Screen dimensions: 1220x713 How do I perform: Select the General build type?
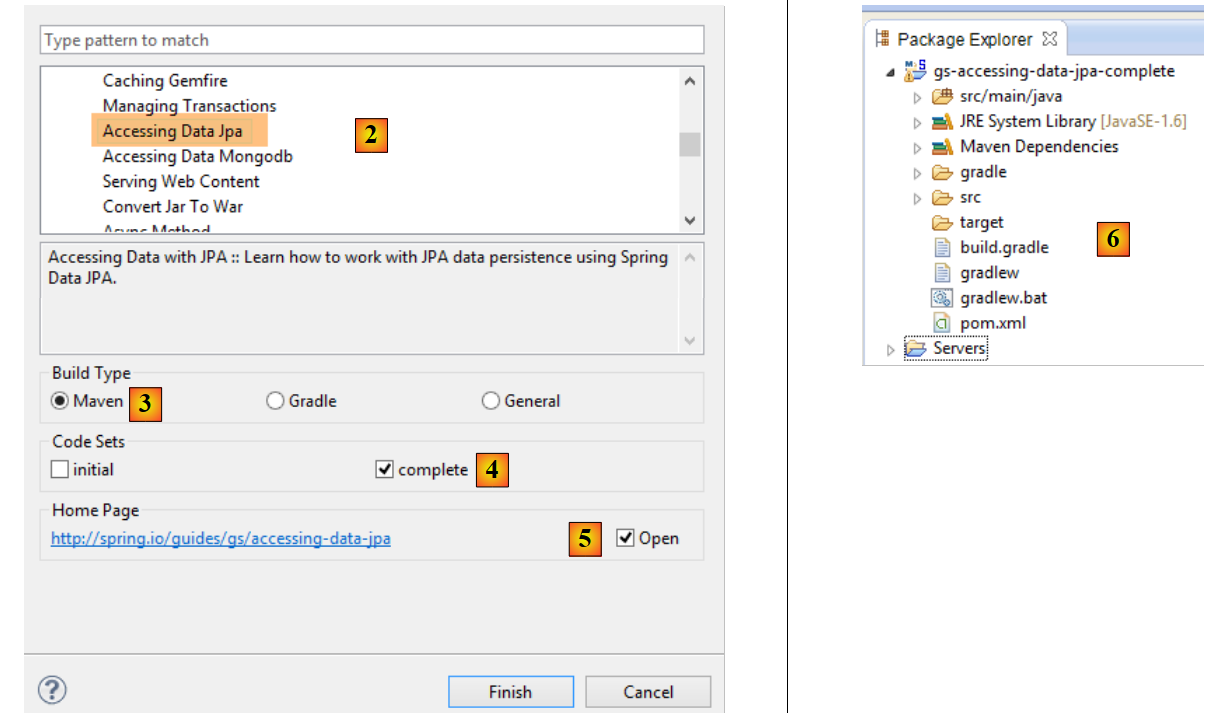(491, 401)
